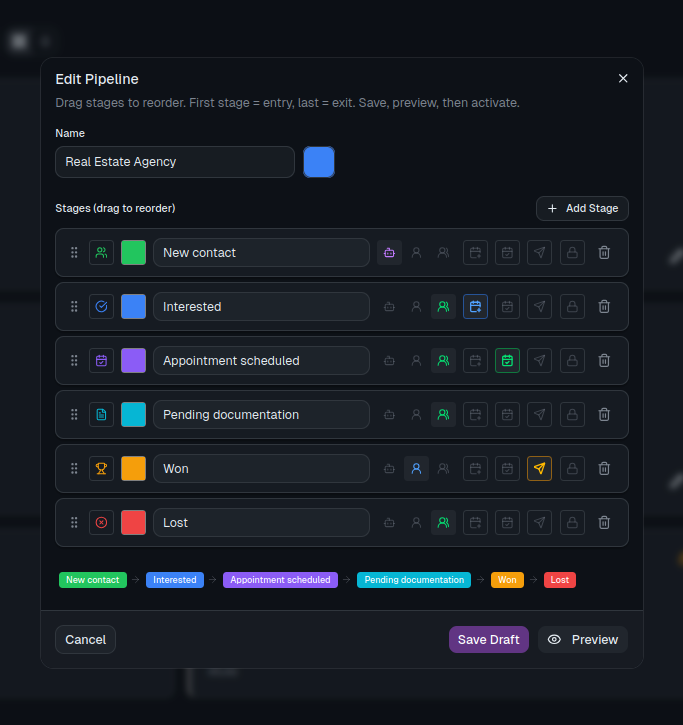Click the bot icon in Won row
The height and width of the screenshot is (725, 683).
coord(389,469)
